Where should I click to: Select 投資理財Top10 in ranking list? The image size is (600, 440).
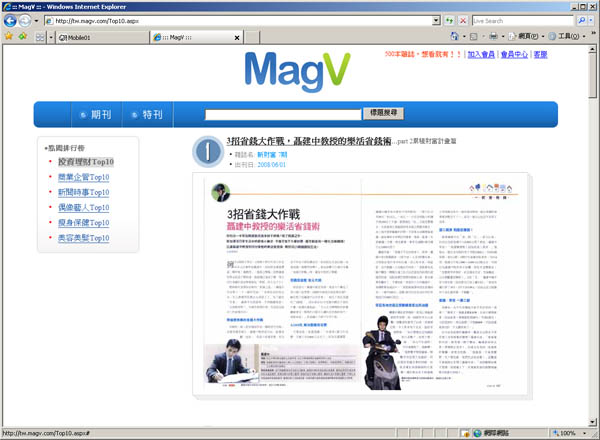86,162
